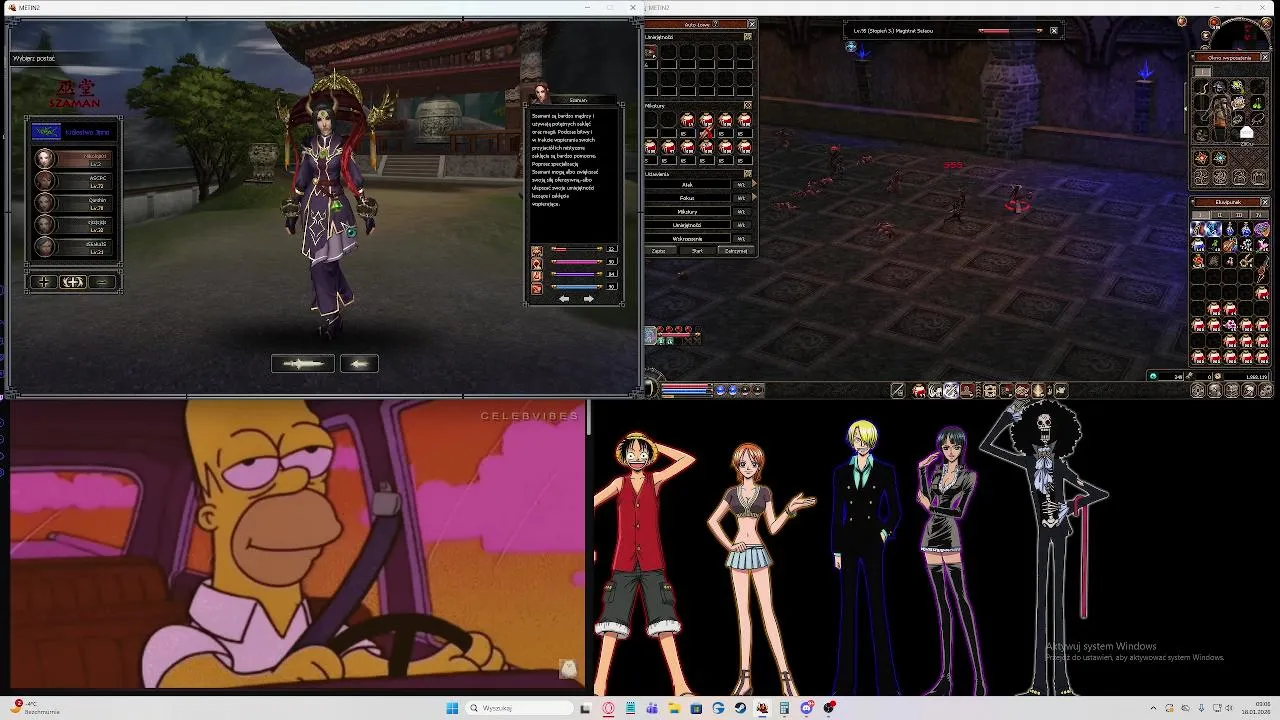Toggle the Umiejętności Wł. setting switch
The width and height of the screenshot is (1280, 720).
point(741,225)
